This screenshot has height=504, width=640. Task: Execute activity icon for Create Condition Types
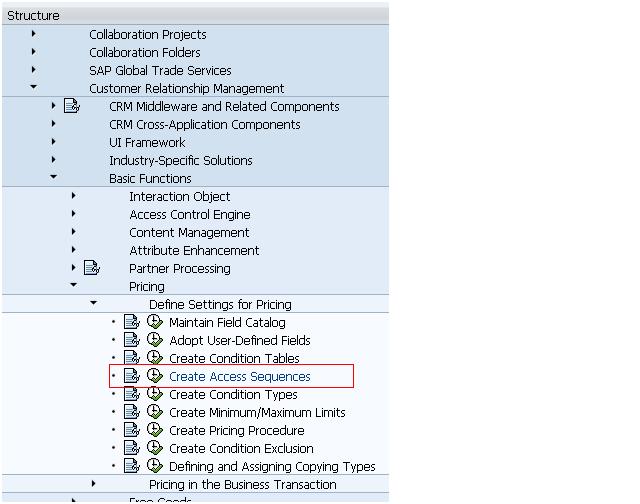[x=155, y=394]
